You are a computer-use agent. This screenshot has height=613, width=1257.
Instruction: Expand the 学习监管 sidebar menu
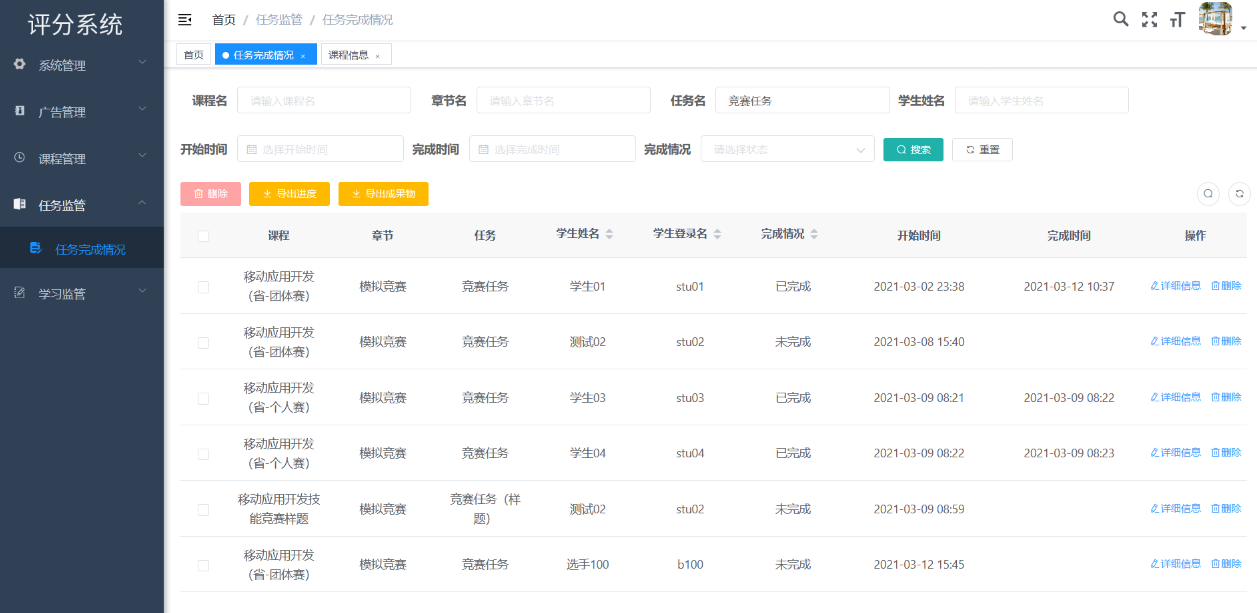click(82, 294)
